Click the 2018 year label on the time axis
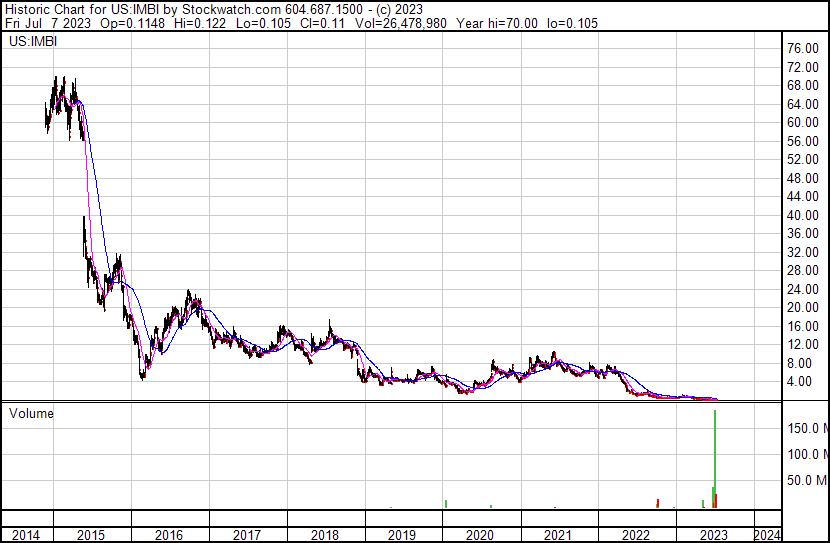Image resolution: width=830 pixels, height=543 pixels. 324,535
